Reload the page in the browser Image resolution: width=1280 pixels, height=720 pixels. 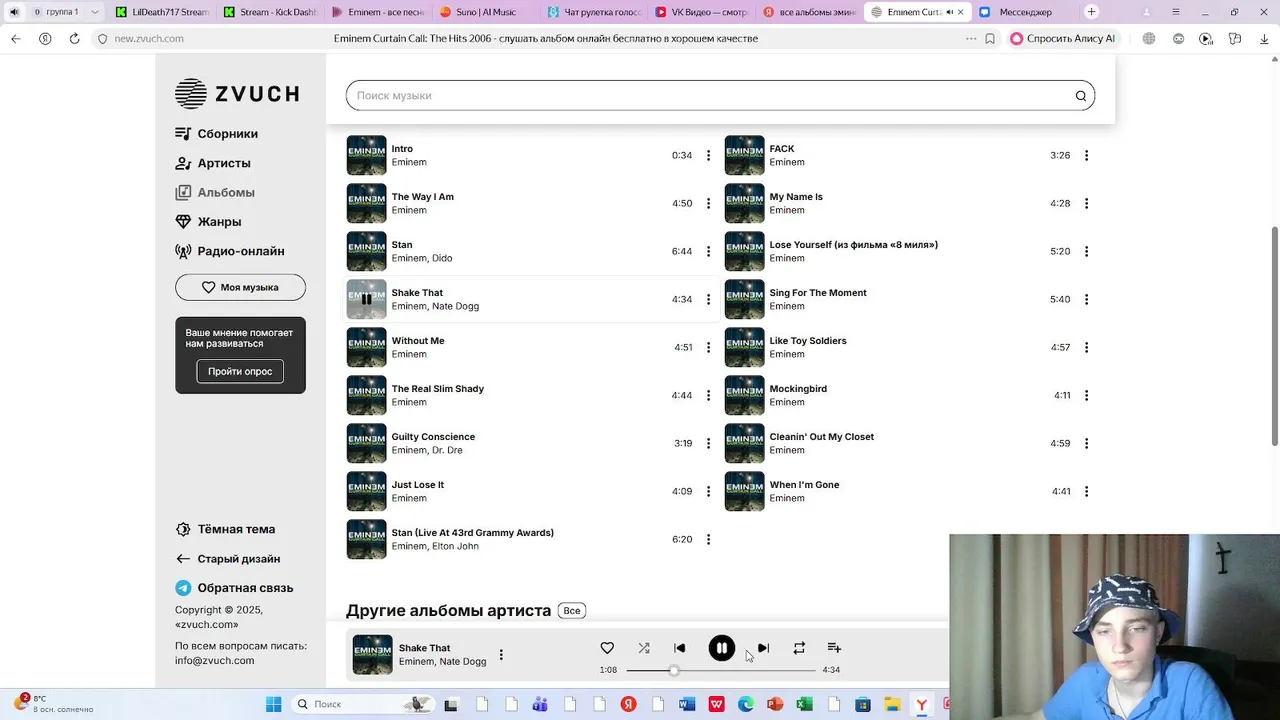(x=74, y=38)
